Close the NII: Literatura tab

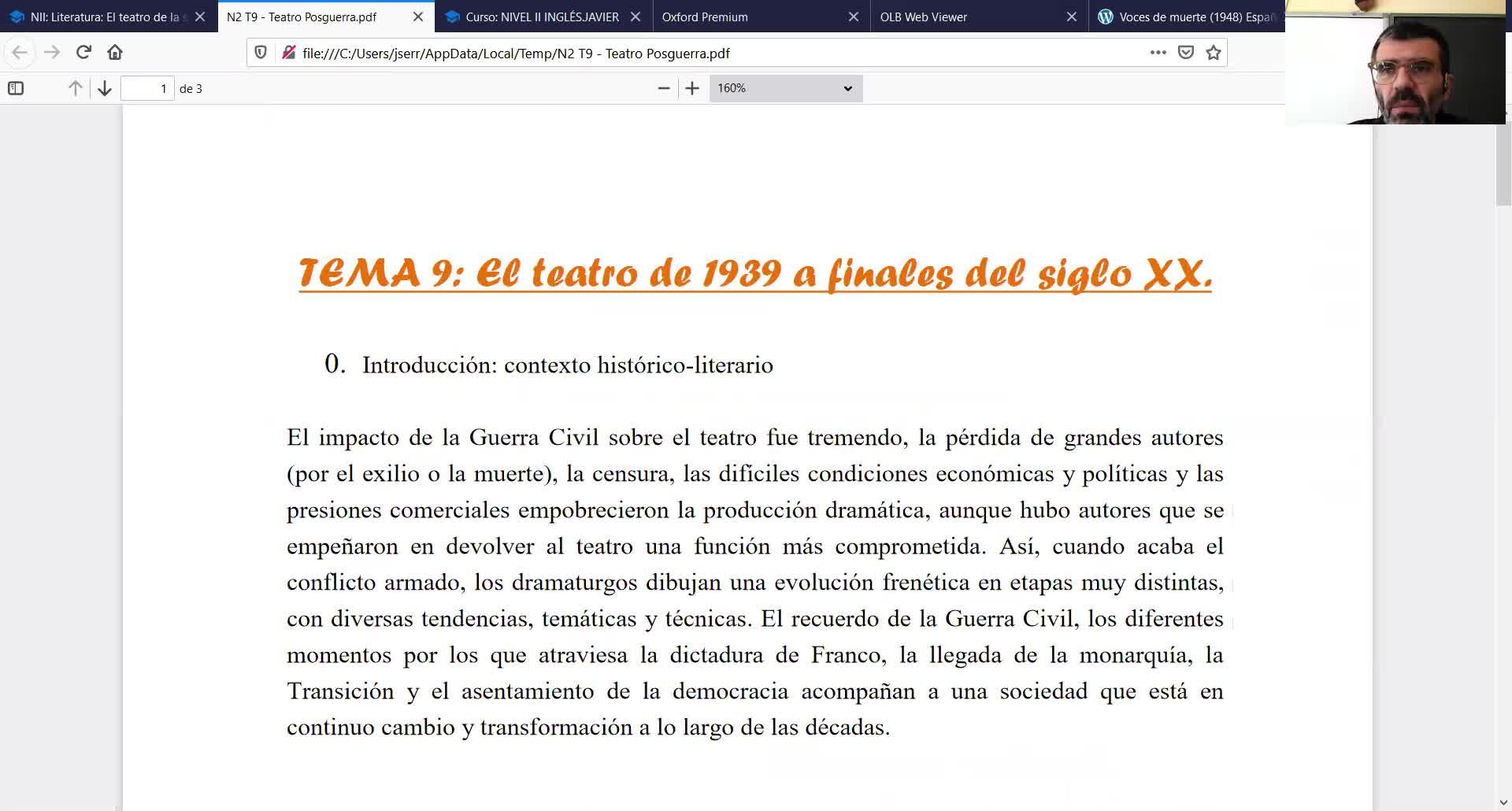200,17
